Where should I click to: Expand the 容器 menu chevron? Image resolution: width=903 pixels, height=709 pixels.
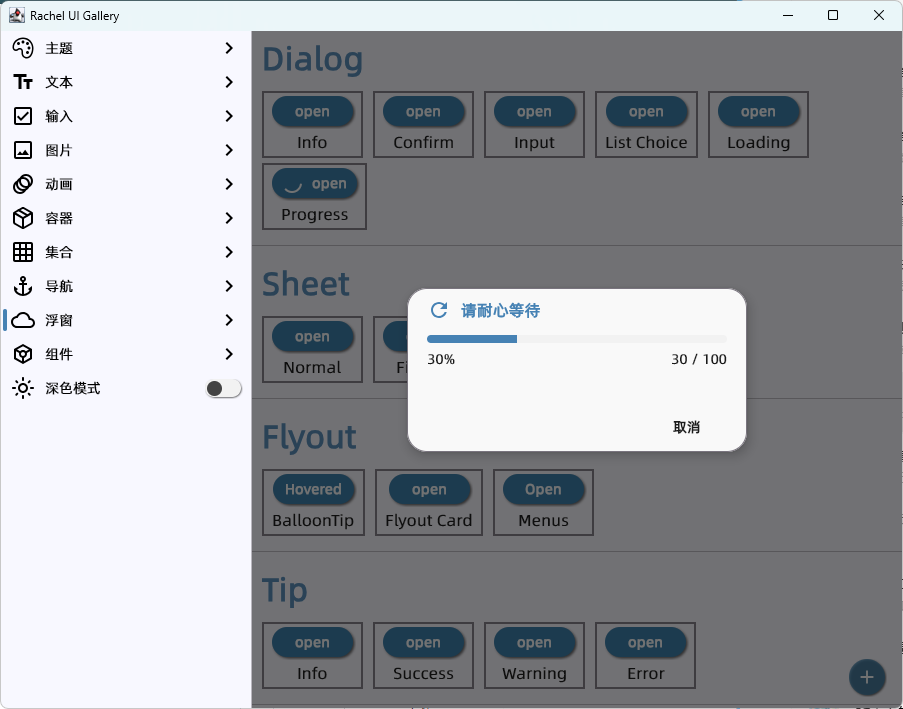click(x=229, y=218)
